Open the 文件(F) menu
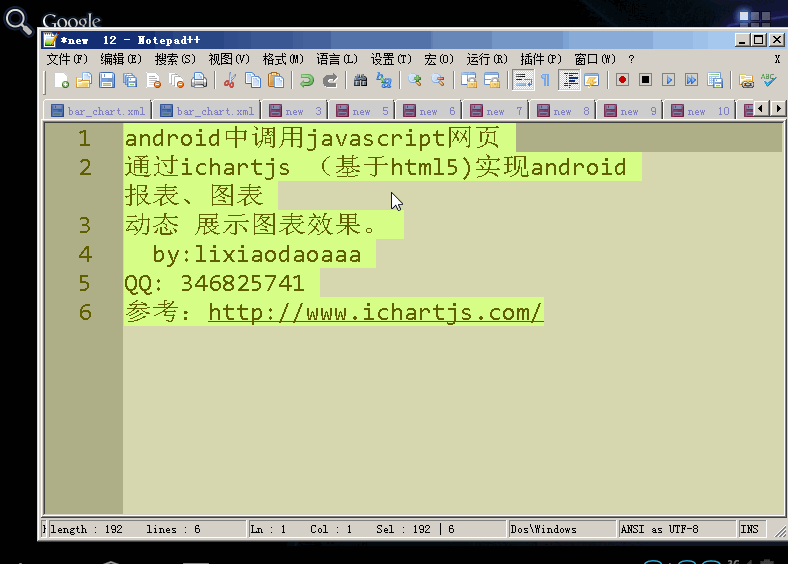The height and width of the screenshot is (564, 788). coord(67,59)
